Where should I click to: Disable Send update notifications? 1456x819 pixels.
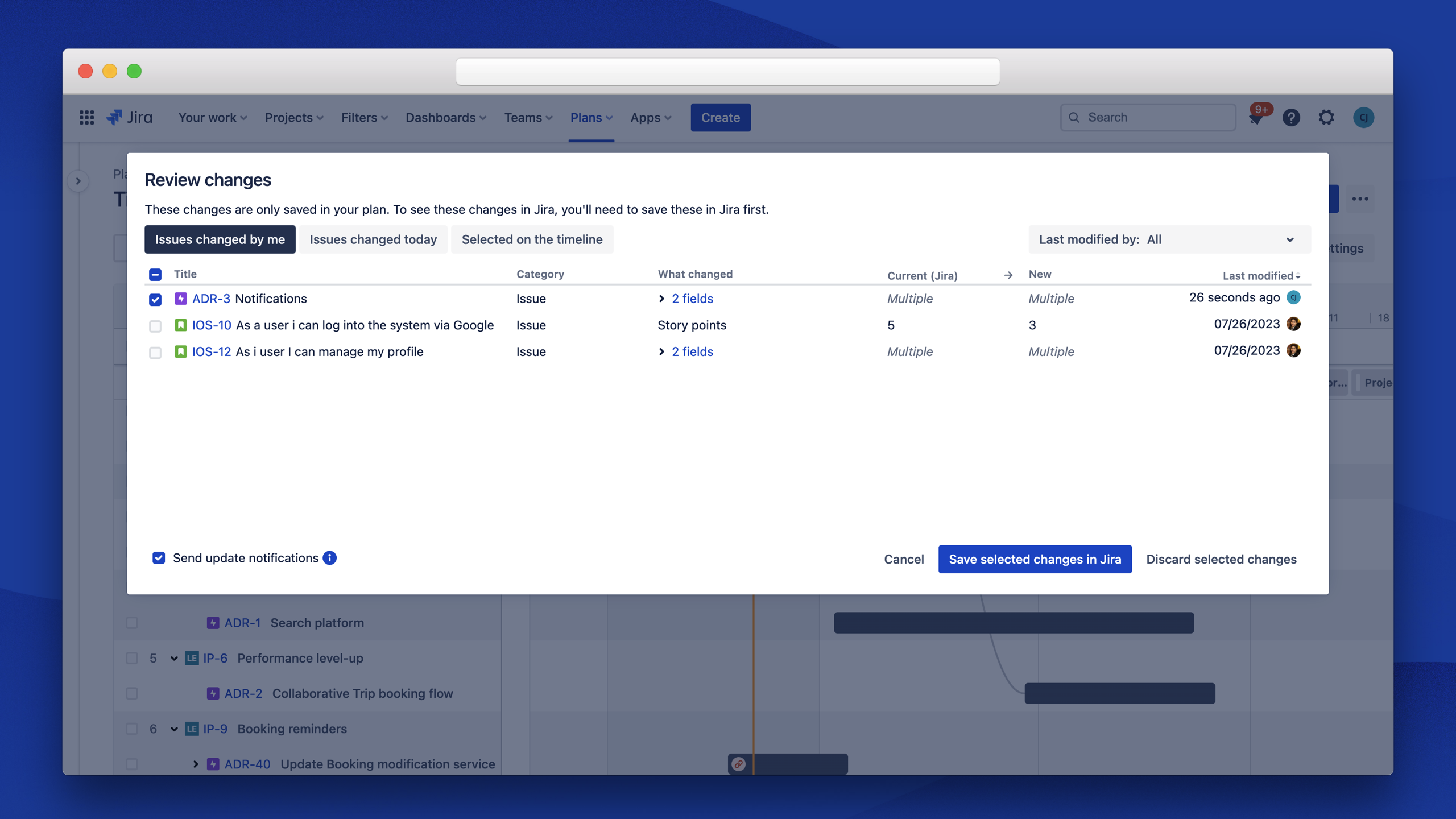click(x=158, y=558)
